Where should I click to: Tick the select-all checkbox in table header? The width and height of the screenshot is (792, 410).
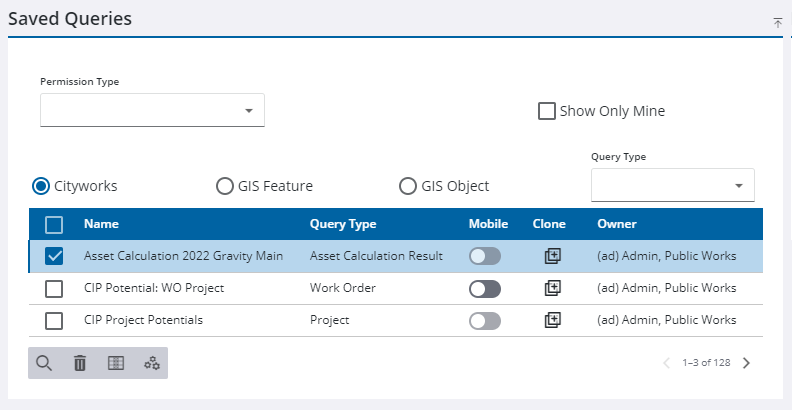point(55,225)
